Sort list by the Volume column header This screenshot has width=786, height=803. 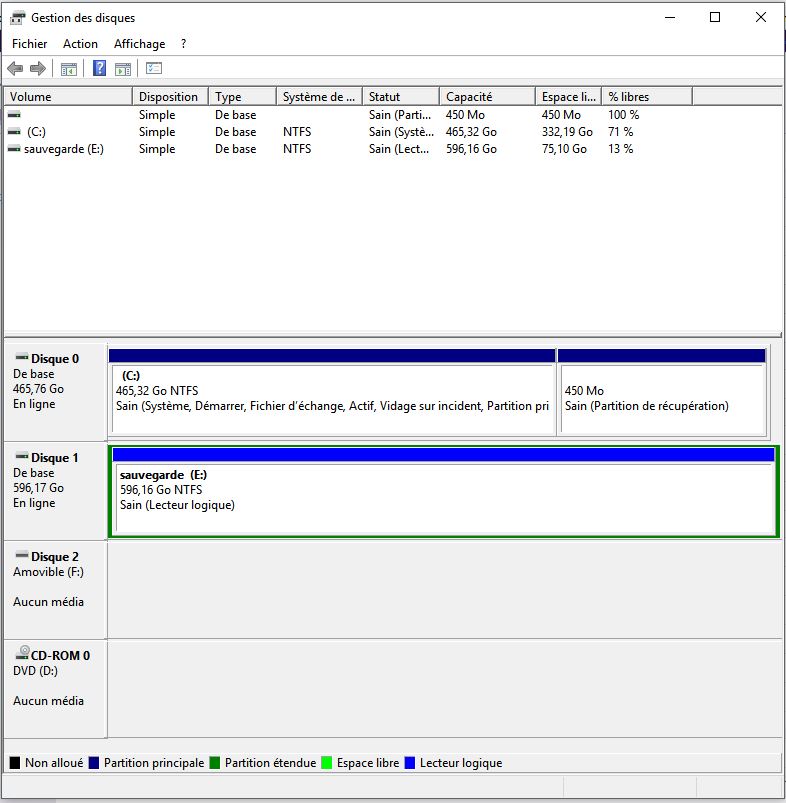coord(67,97)
